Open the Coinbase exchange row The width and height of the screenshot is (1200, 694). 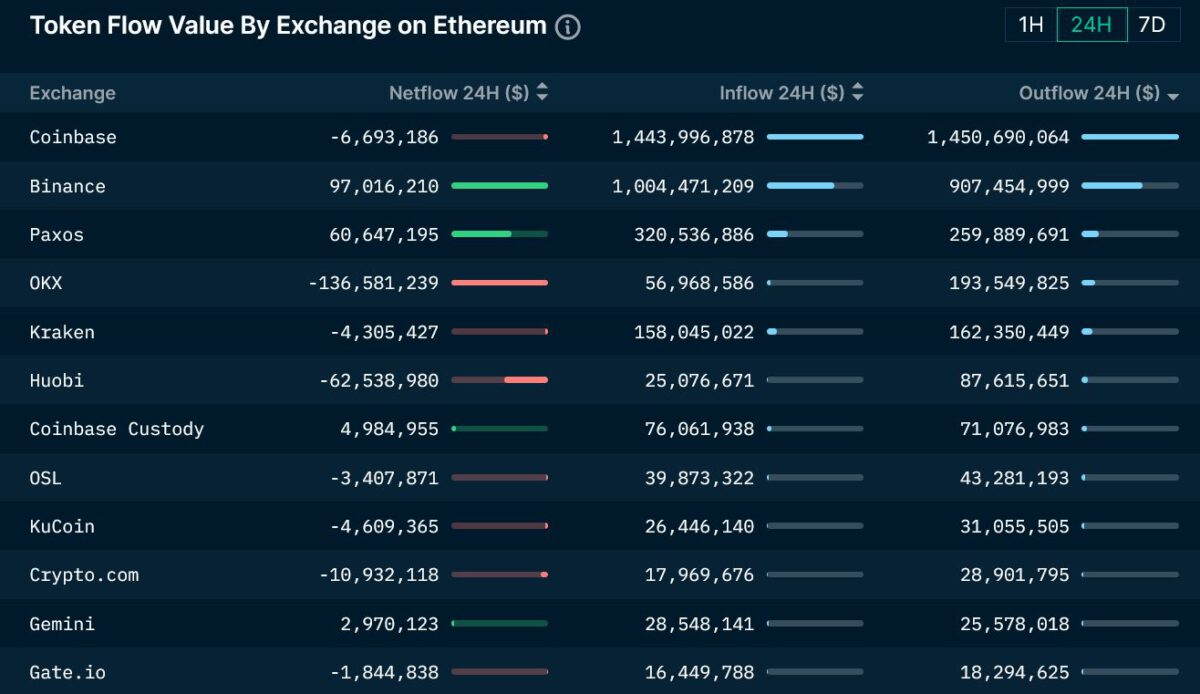tap(73, 137)
